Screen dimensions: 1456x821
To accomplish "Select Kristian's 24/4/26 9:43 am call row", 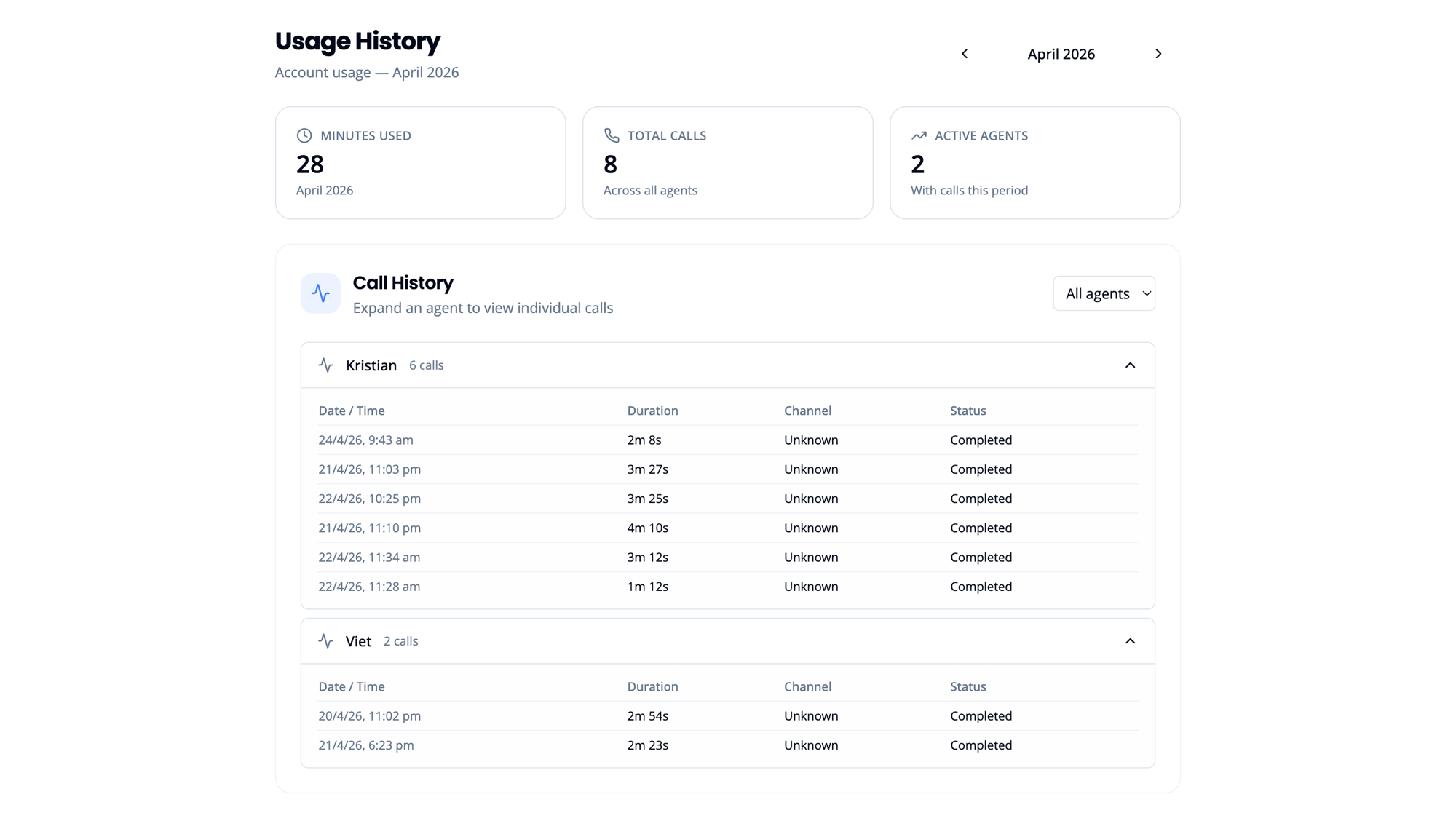I will click(728, 440).
